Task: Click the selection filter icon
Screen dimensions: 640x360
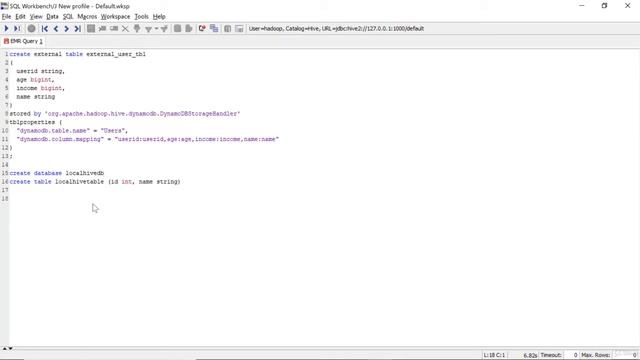Action: pyautogui.click(x=137, y=29)
